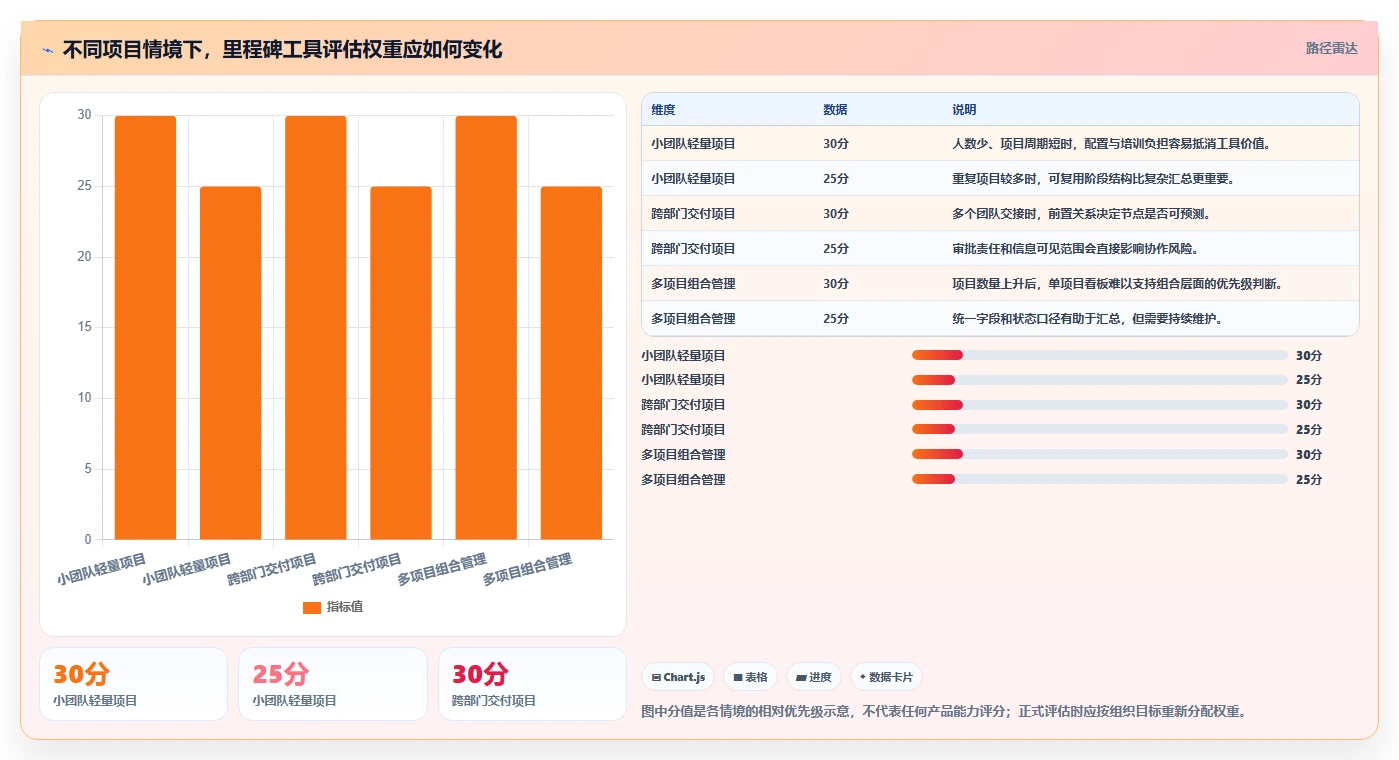The height and width of the screenshot is (760, 1399).
Task: Click the 跨部门交付项目 progress bar showing 30分
Action: point(1100,405)
